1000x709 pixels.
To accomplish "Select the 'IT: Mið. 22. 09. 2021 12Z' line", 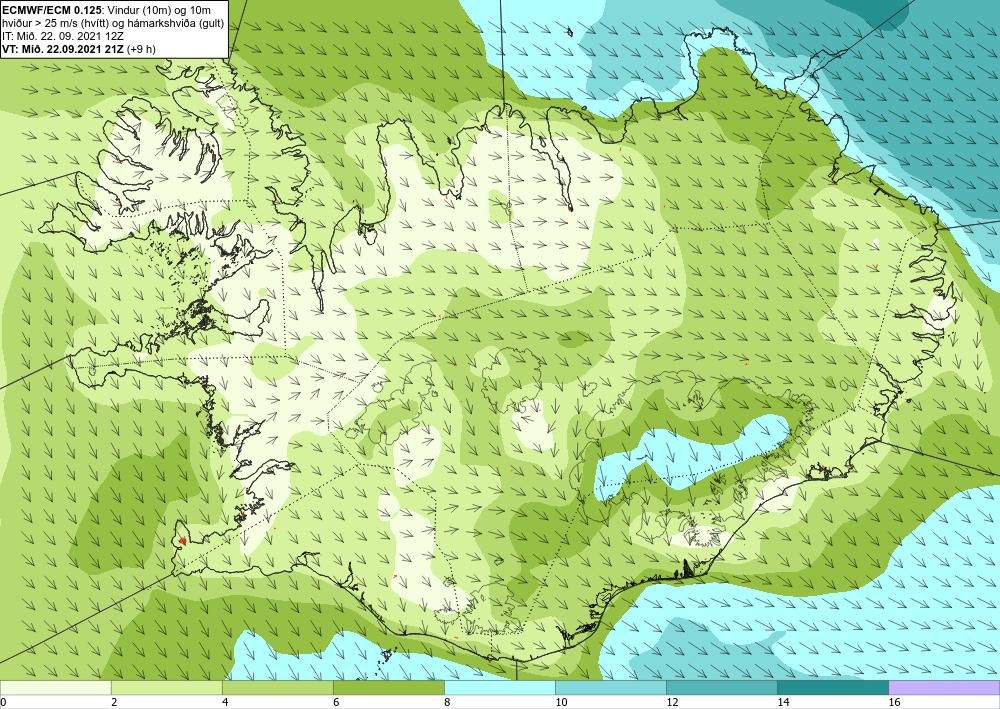I will click(63, 36).
